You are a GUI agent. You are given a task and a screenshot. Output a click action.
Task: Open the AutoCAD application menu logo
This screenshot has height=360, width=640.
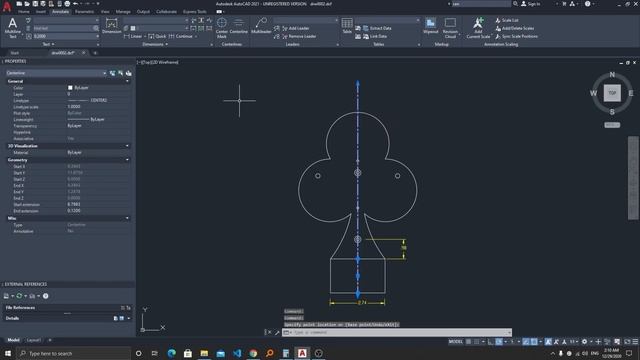click(x=7, y=7)
